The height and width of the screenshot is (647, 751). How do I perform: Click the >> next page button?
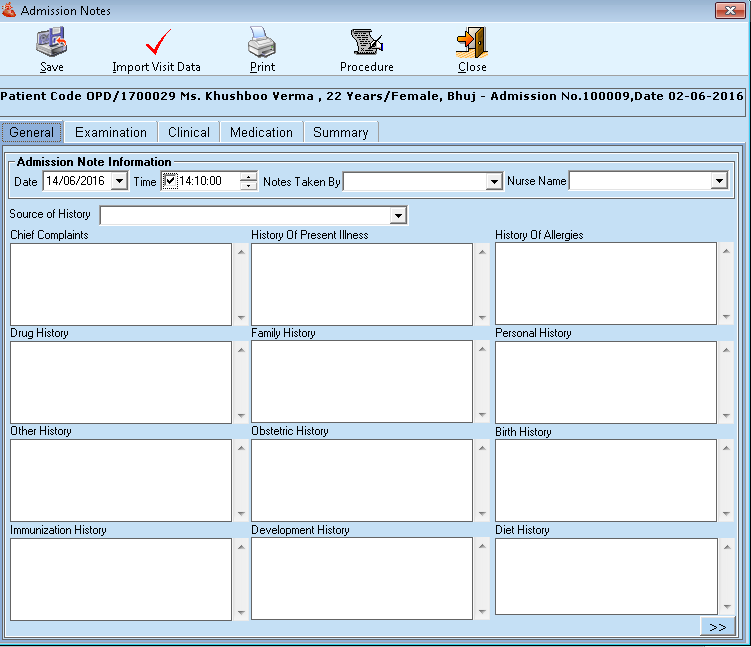click(x=717, y=627)
